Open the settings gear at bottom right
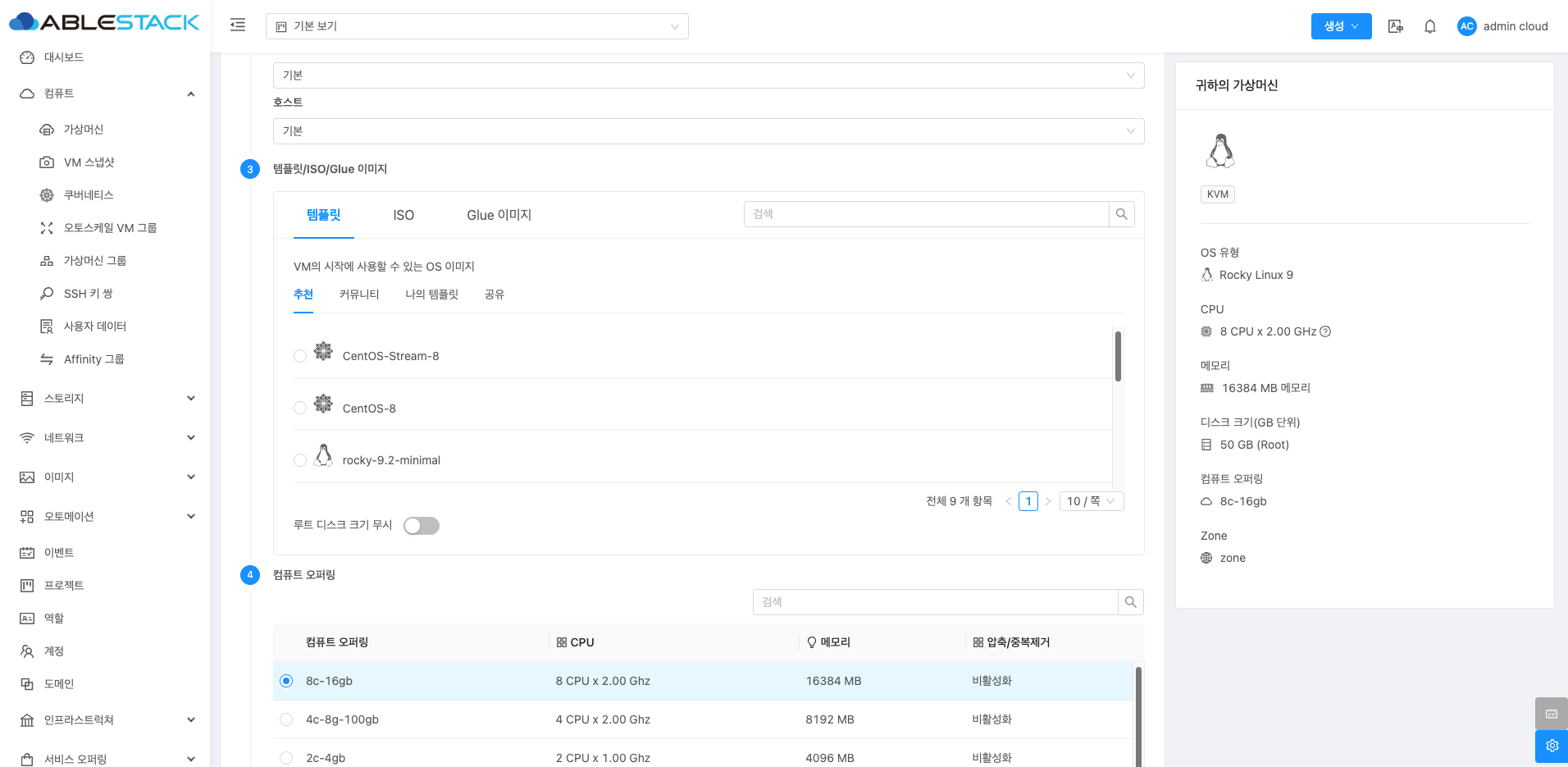1568x767 pixels. point(1551,746)
